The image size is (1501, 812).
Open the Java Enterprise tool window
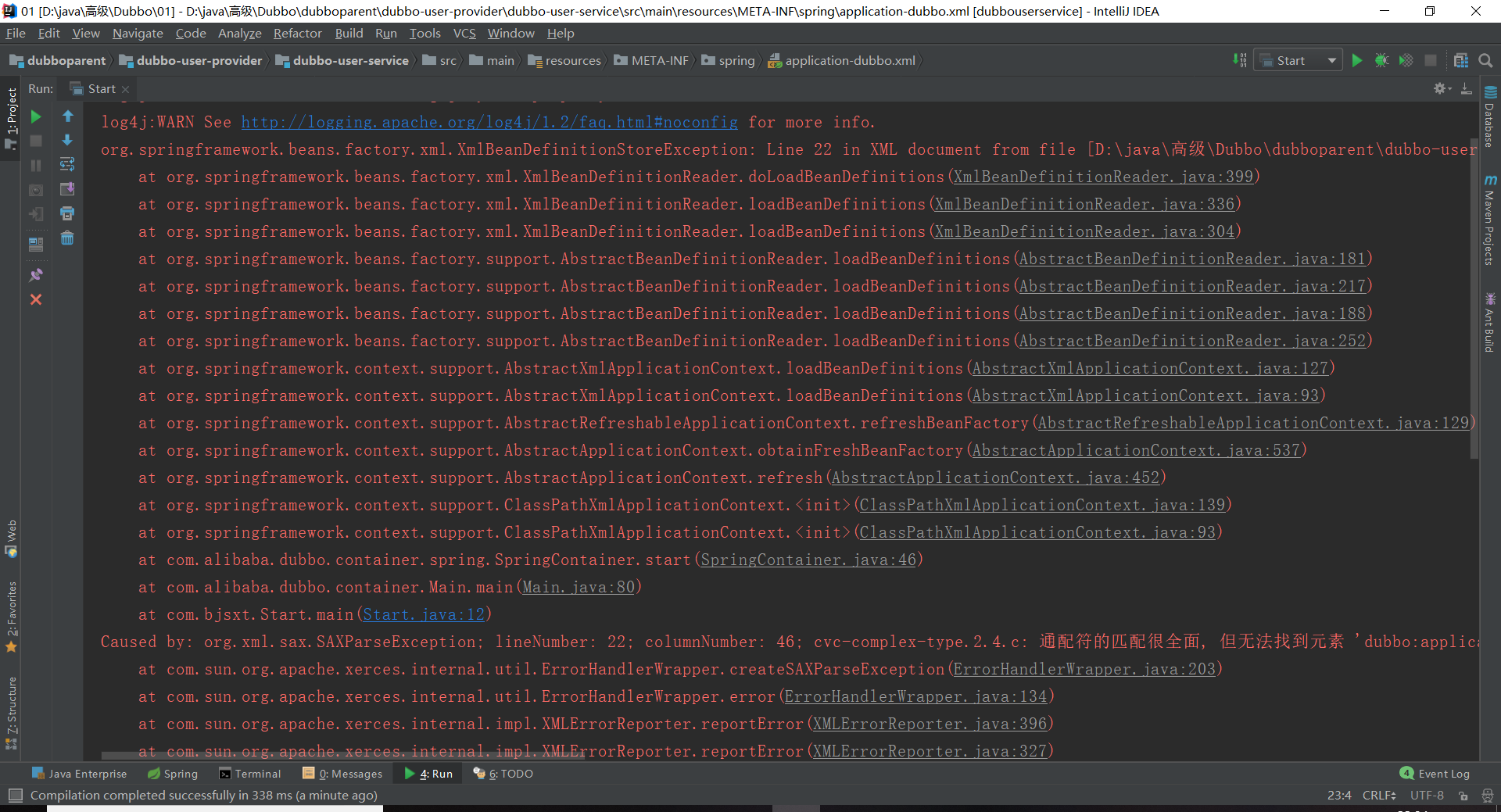[79, 774]
